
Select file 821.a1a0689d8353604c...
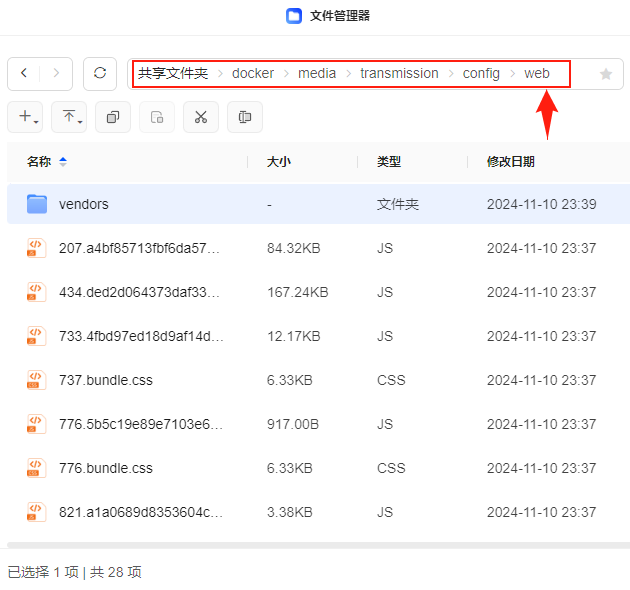pos(141,512)
